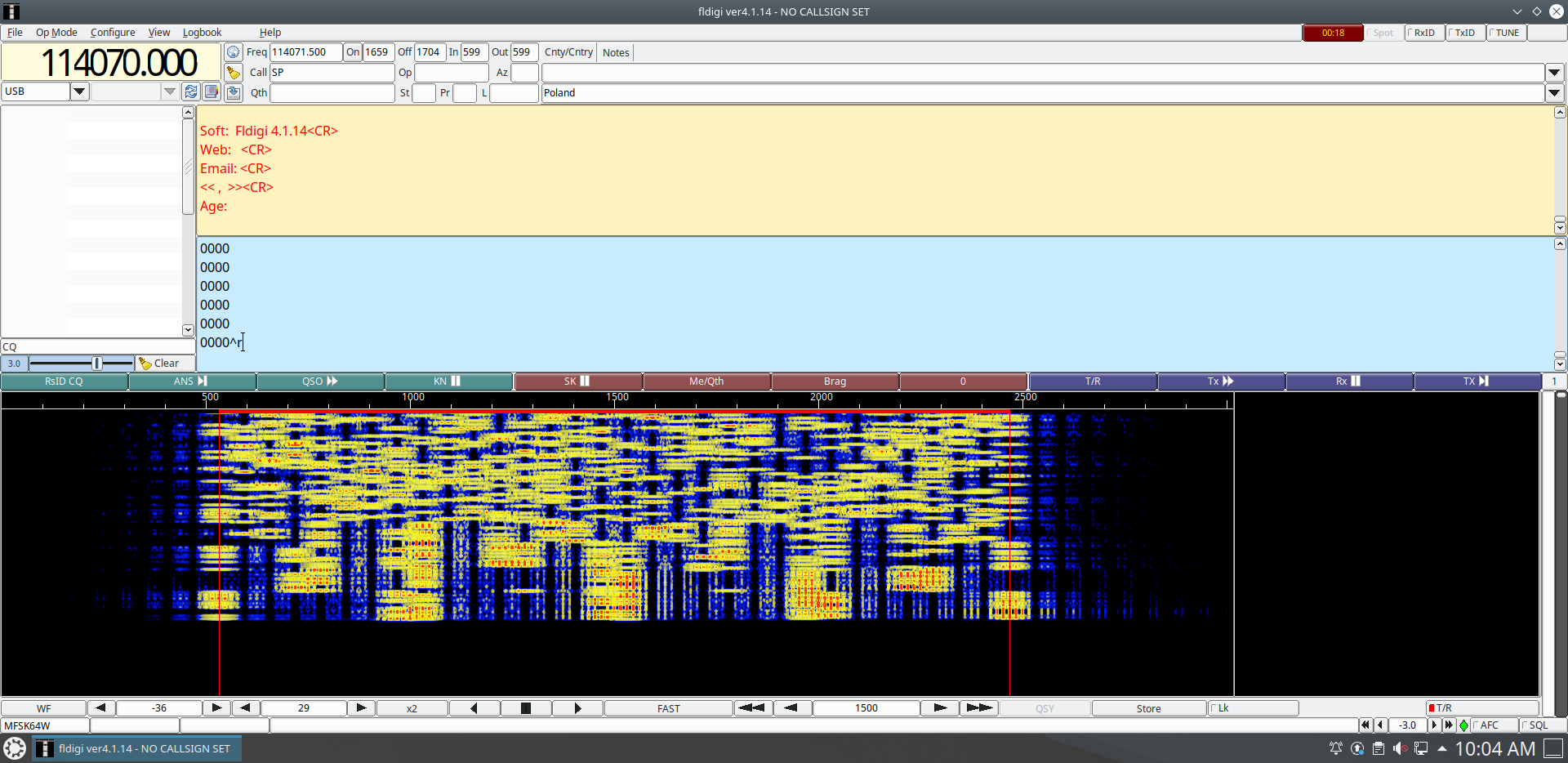Open the QRZ web lookup globe icon
The height and width of the screenshot is (763, 1568).
(x=234, y=52)
